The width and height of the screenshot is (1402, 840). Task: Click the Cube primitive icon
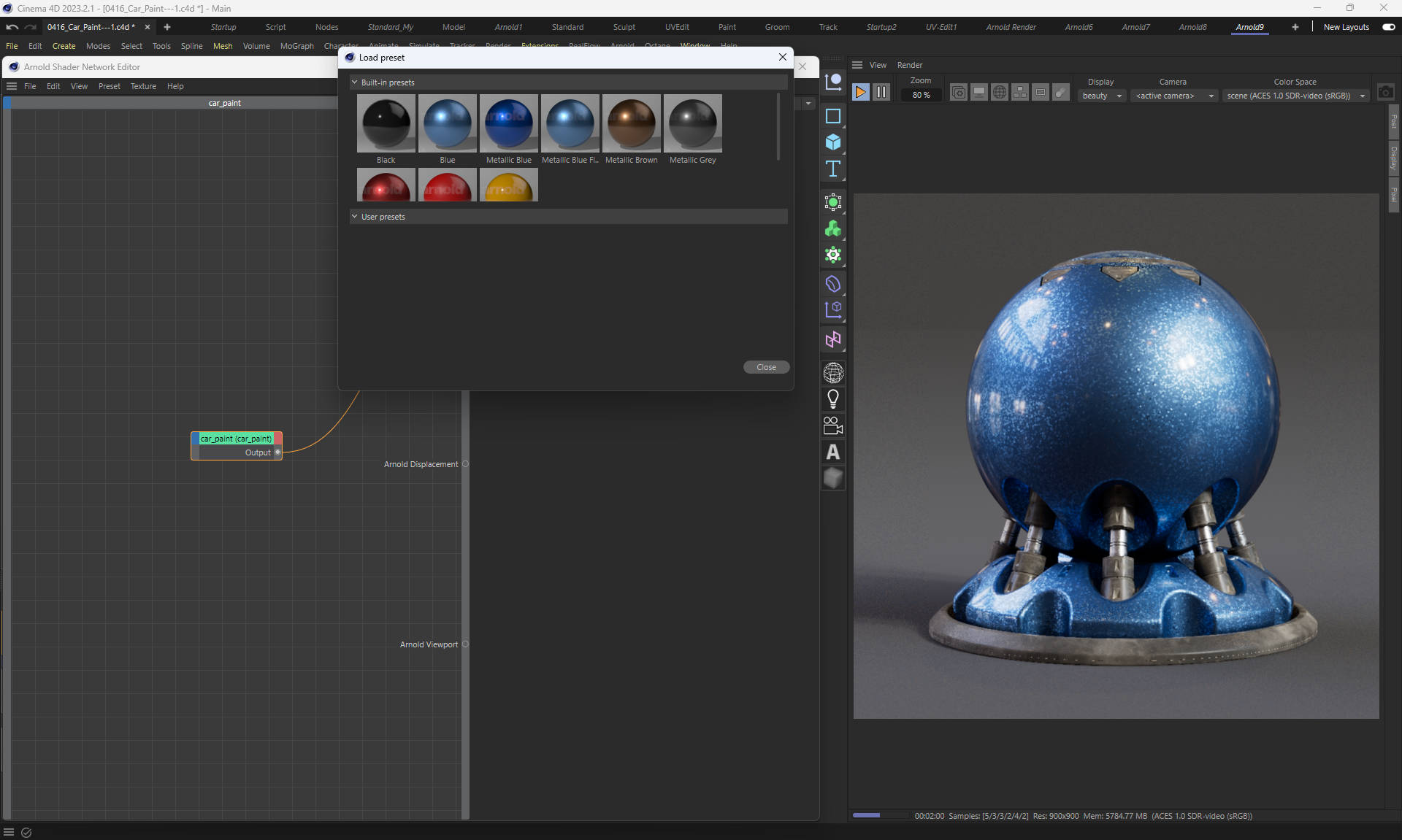tap(832, 142)
